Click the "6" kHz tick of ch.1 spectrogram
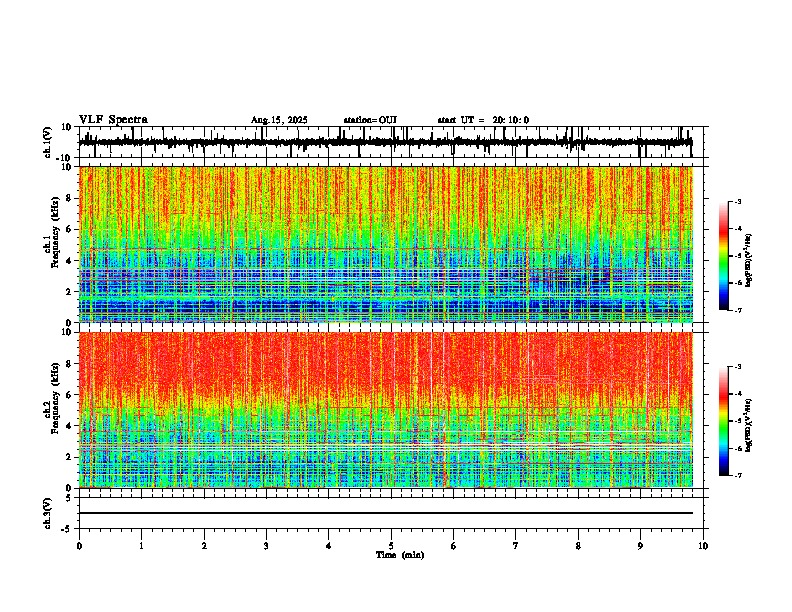This screenshot has height=612, width=792. pyautogui.click(x=70, y=230)
